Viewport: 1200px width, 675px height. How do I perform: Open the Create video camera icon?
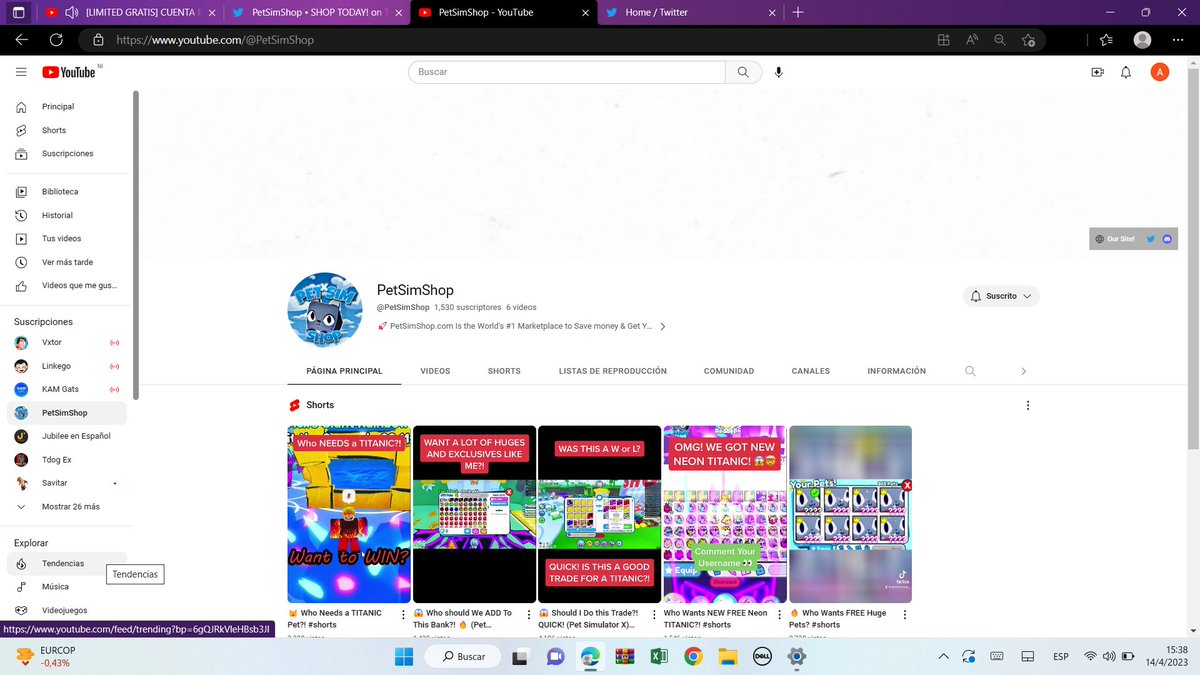(x=1097, y=72)
